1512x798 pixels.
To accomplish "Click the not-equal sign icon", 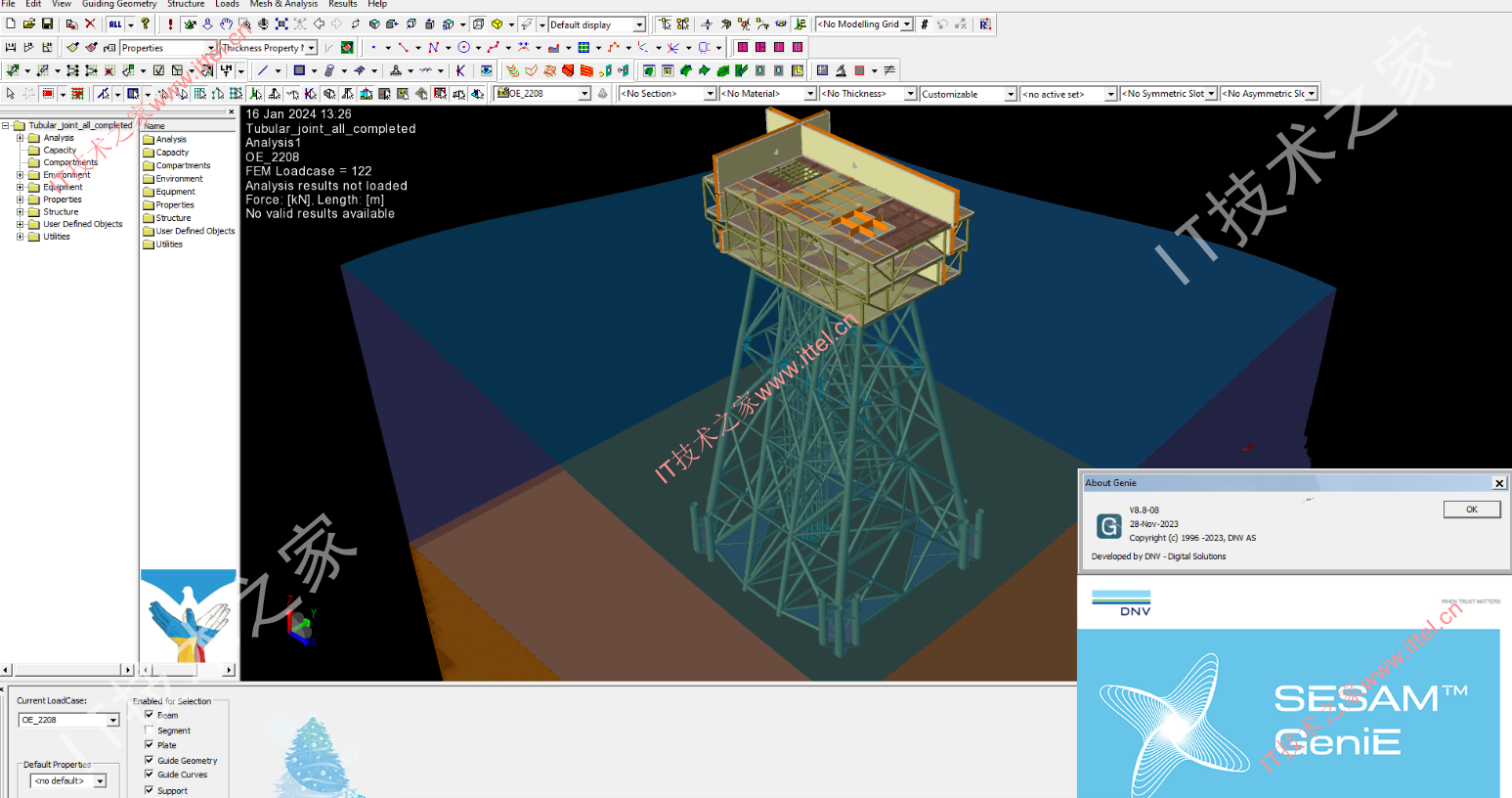I will [888, 70].
